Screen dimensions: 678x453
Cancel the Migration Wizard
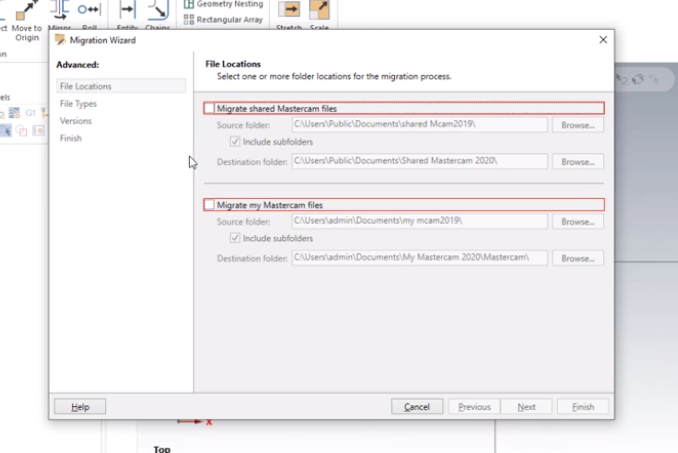click(417, 406)
